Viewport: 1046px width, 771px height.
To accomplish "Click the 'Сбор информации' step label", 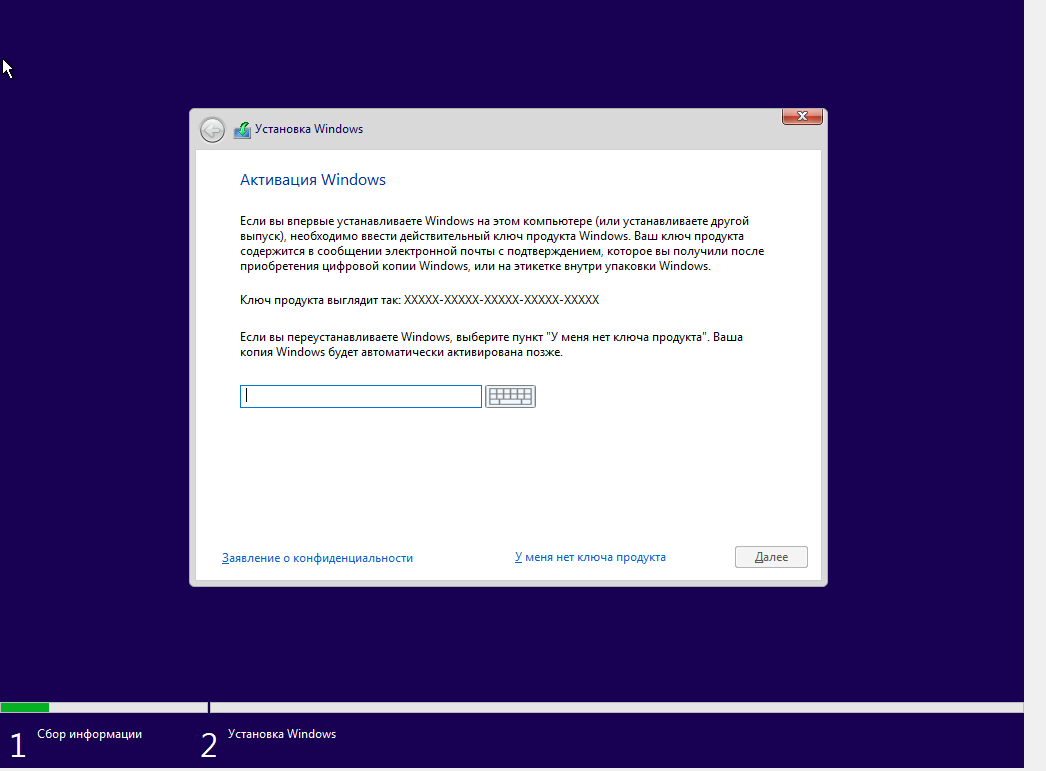I will click(89, 734).
